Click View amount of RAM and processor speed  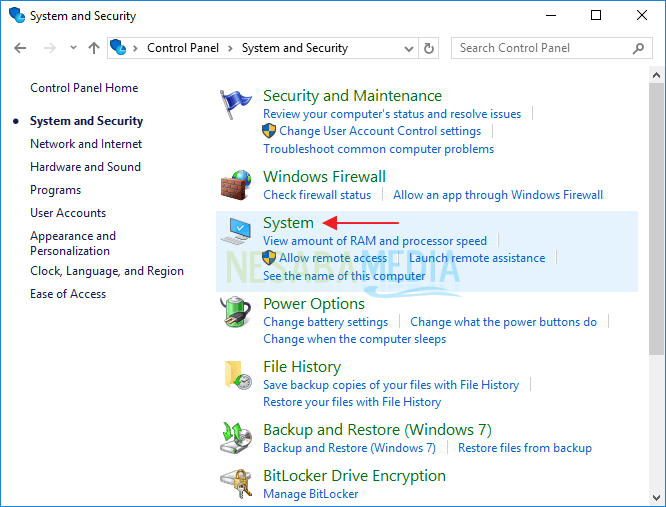pyautogui.click(x=375, y=241)
